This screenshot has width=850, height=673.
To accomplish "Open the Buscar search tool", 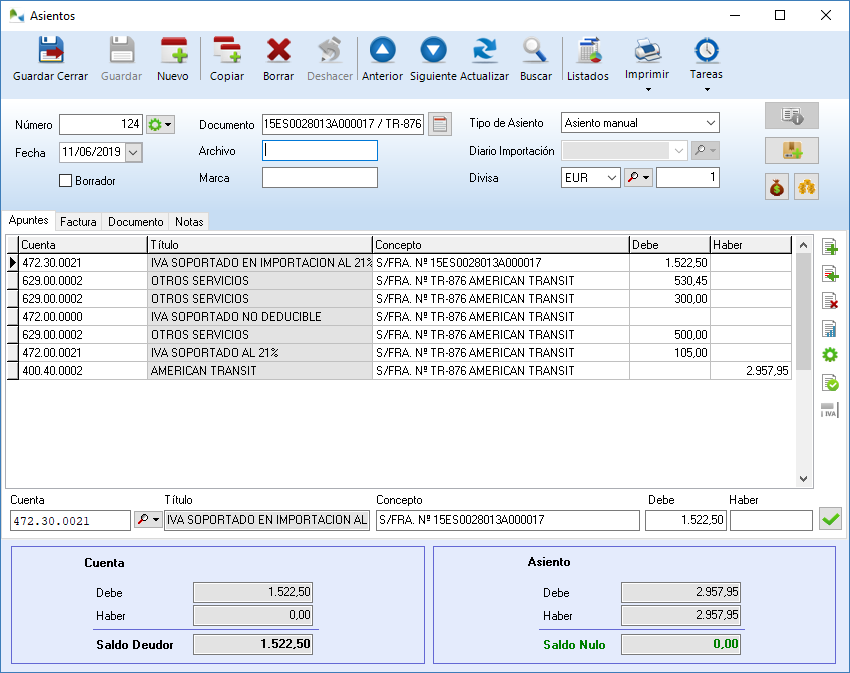I will [536, 59].
